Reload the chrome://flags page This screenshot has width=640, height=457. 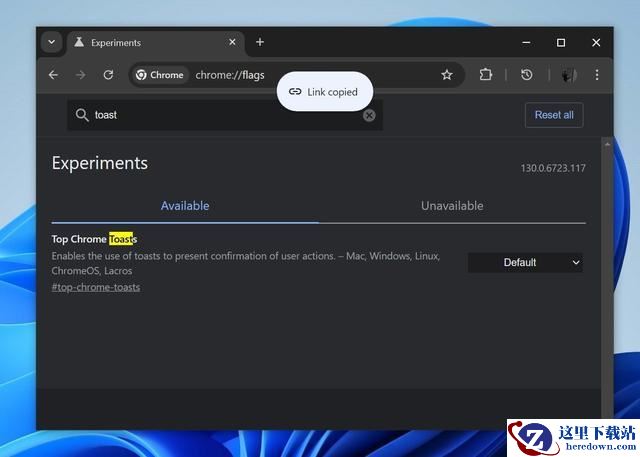(108, 75)
